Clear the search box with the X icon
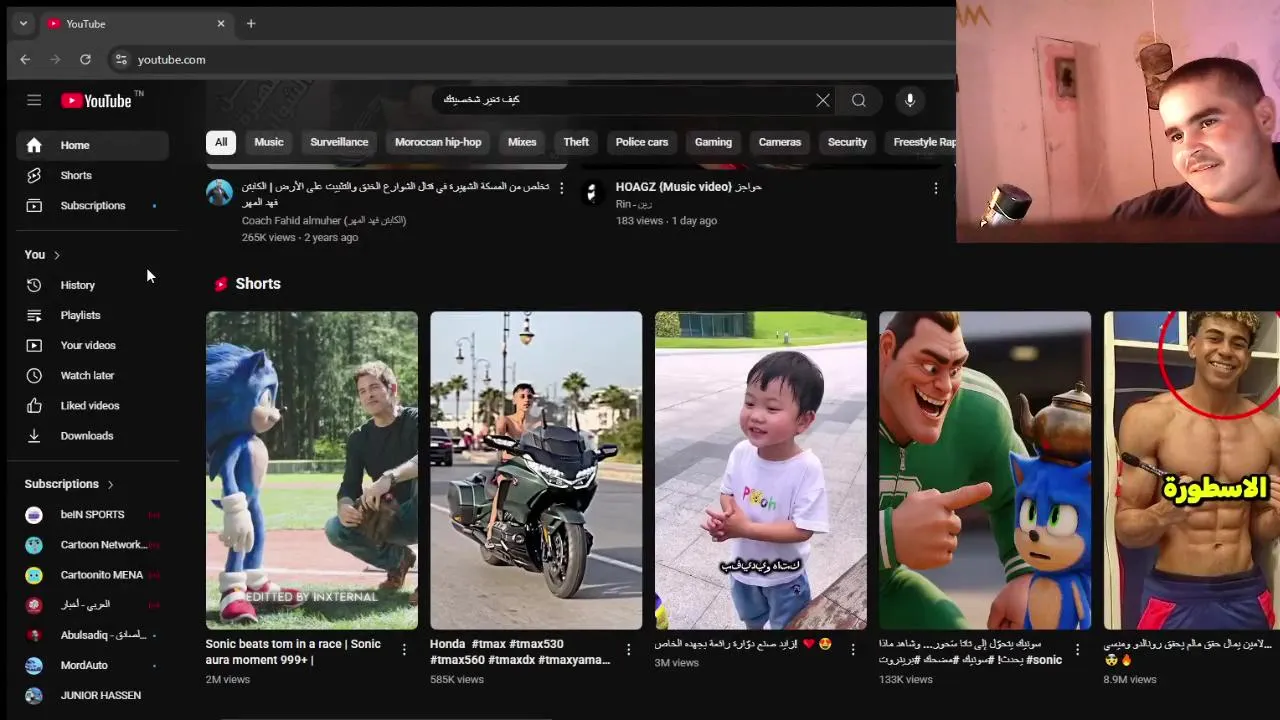This screenshot has width=1280, height=720. [823, 100]
